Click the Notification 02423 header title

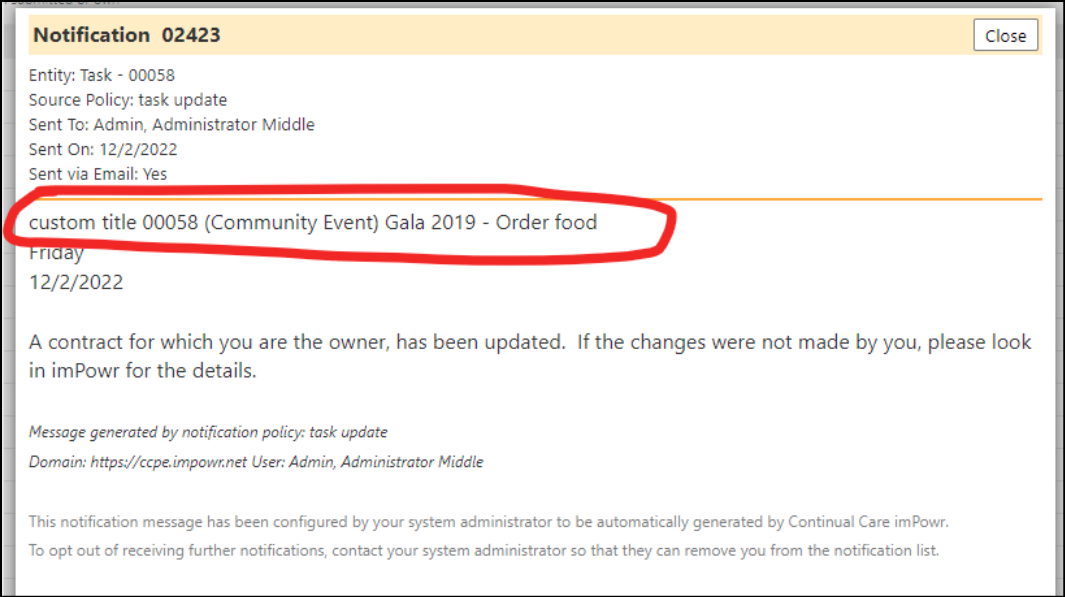point(127,35)
